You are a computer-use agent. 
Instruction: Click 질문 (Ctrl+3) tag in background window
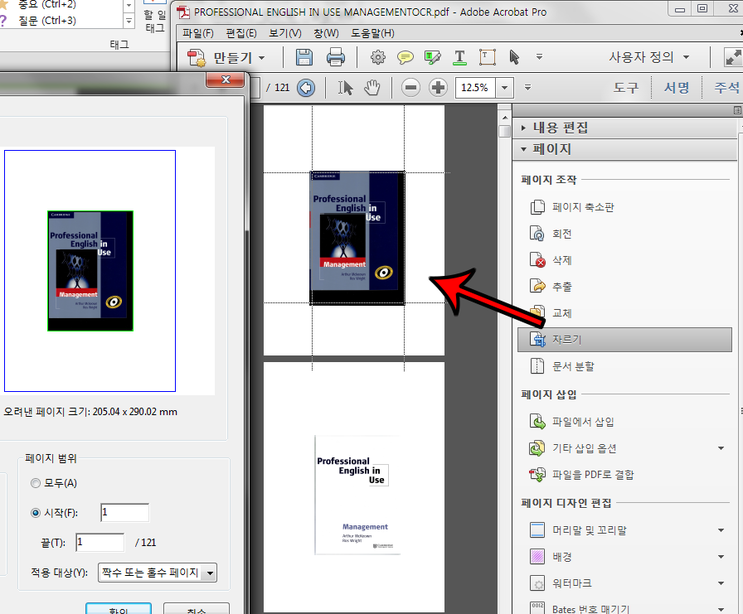click(47, 20)
